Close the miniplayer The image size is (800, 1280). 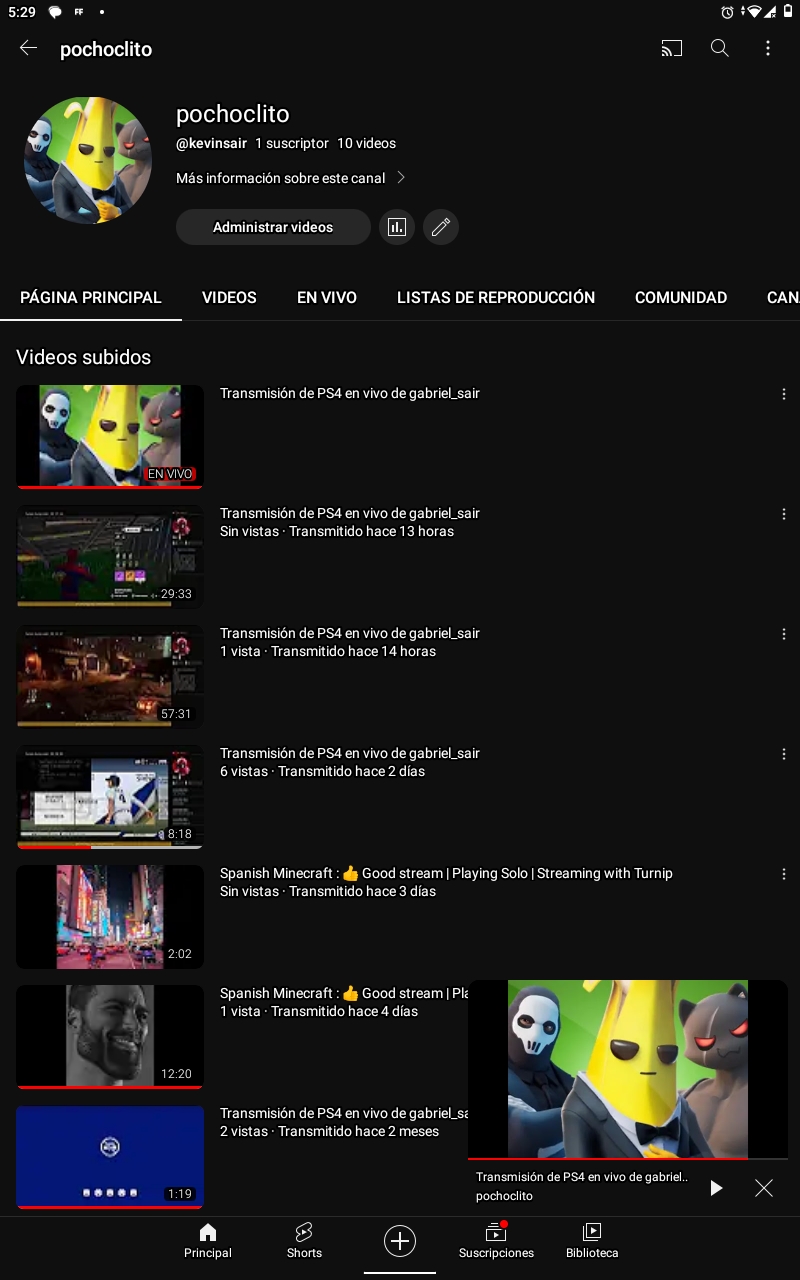click(764, 1188)
